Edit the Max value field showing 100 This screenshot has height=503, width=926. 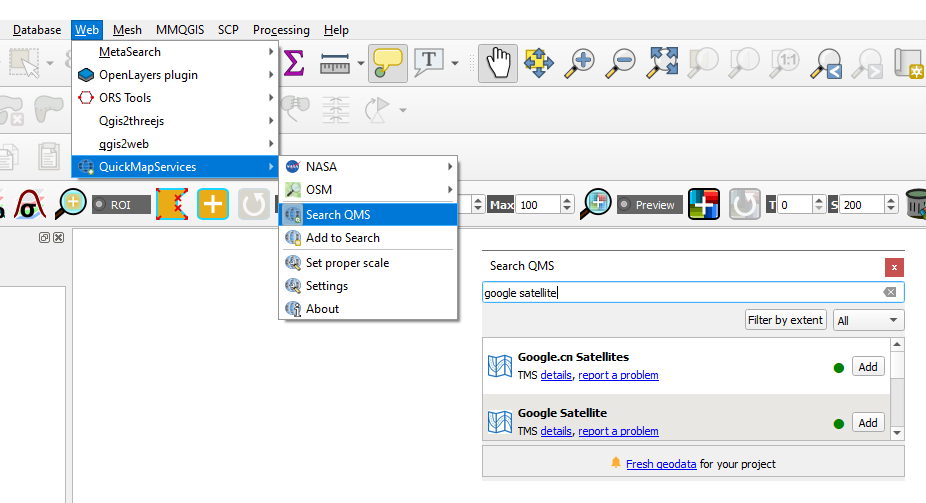pos(538,205)
